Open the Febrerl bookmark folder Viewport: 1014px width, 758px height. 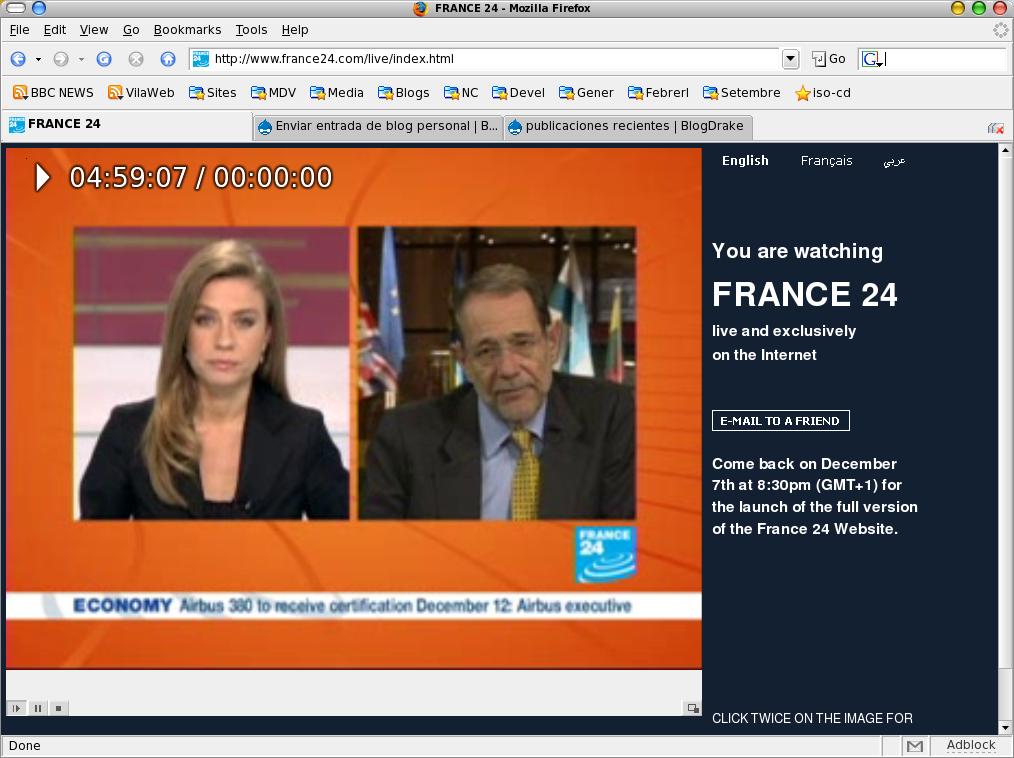click(658, 92)
